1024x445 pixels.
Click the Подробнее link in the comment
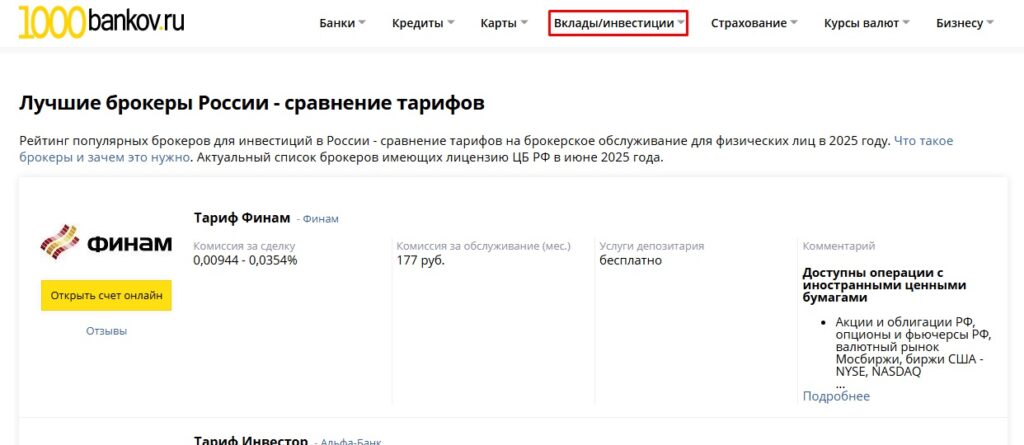point(836,396)
